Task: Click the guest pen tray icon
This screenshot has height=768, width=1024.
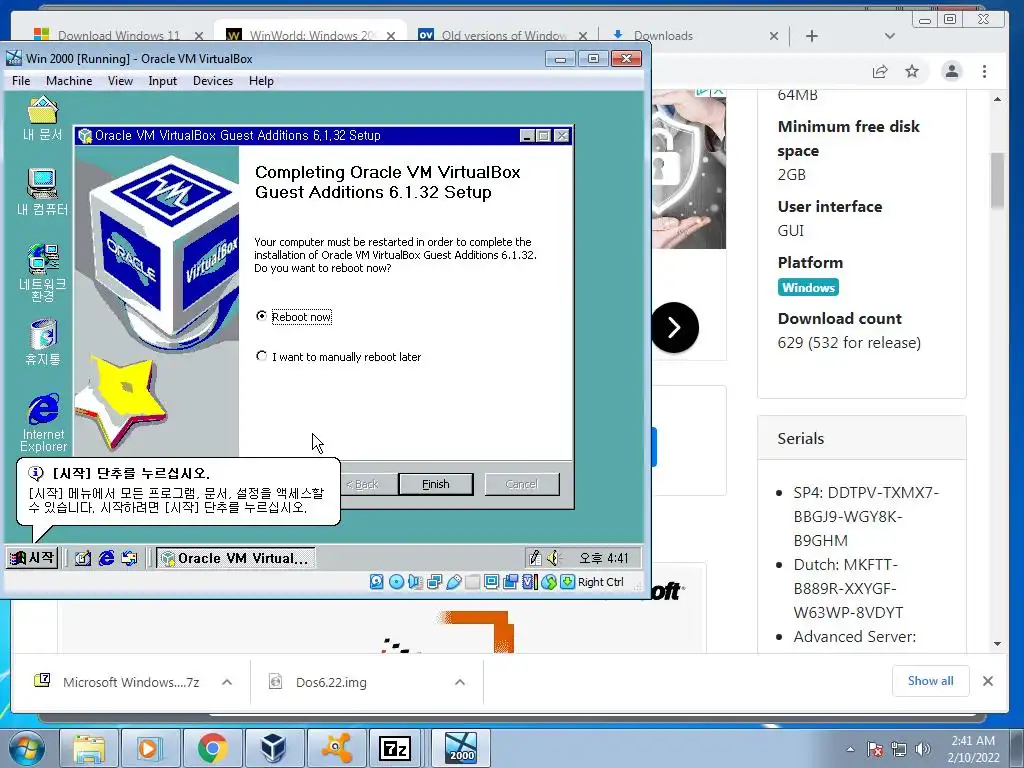Action: pyautogui.click(x=535, y=558)
